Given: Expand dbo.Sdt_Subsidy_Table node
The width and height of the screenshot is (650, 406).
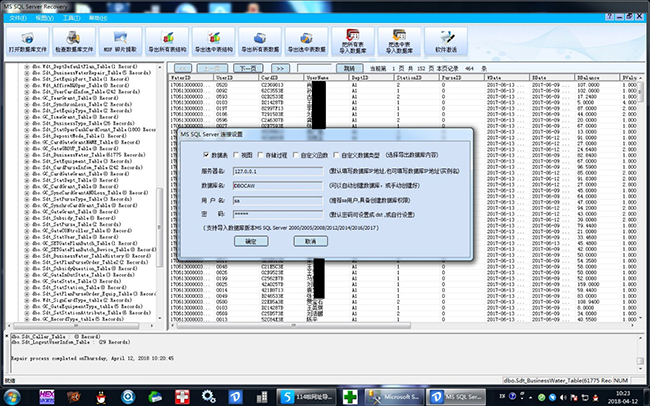Looking at the screenshot, I should (x=27, y=218).
